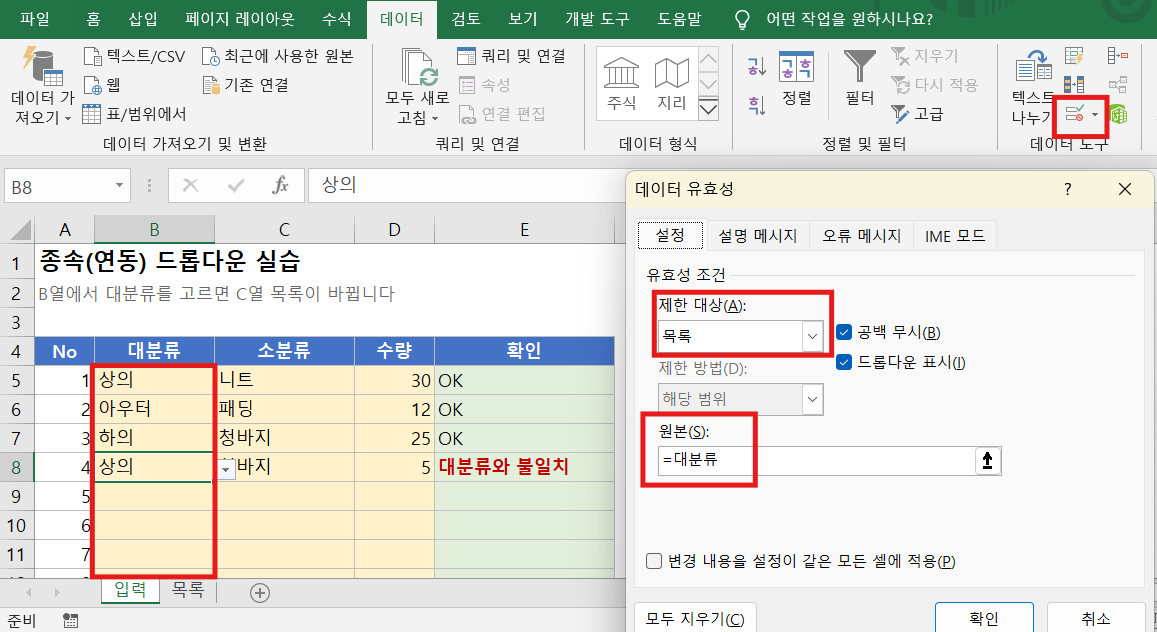Viewport: 1157px width, 632px height.
Task: Open the 쿼리 및 연결 pane
Action: 511,56
